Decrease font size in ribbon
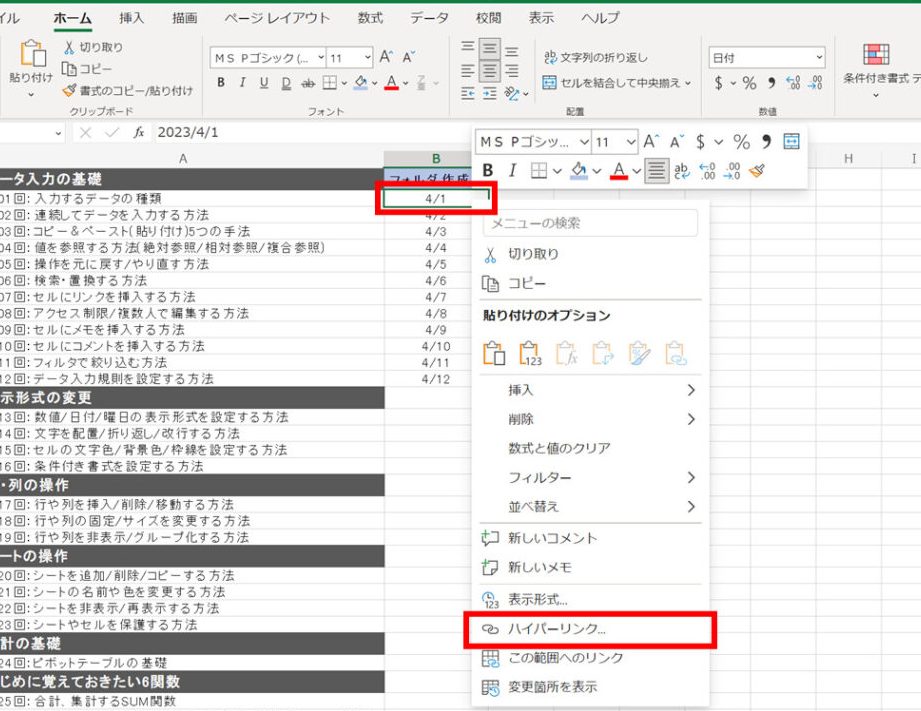 [x=409, y=57]
